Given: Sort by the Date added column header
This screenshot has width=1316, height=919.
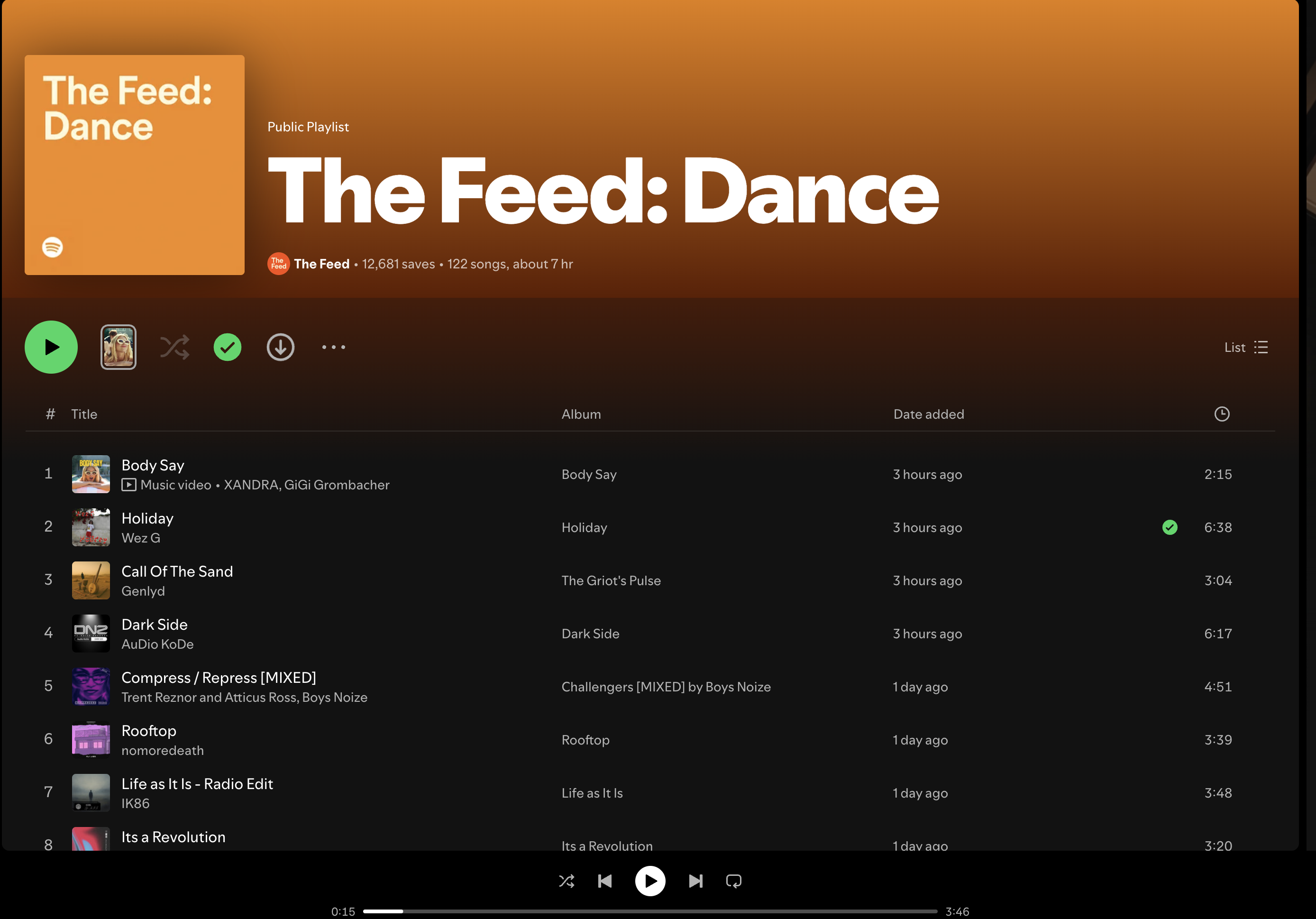Looking at the screenshot, I should [928, 414].
